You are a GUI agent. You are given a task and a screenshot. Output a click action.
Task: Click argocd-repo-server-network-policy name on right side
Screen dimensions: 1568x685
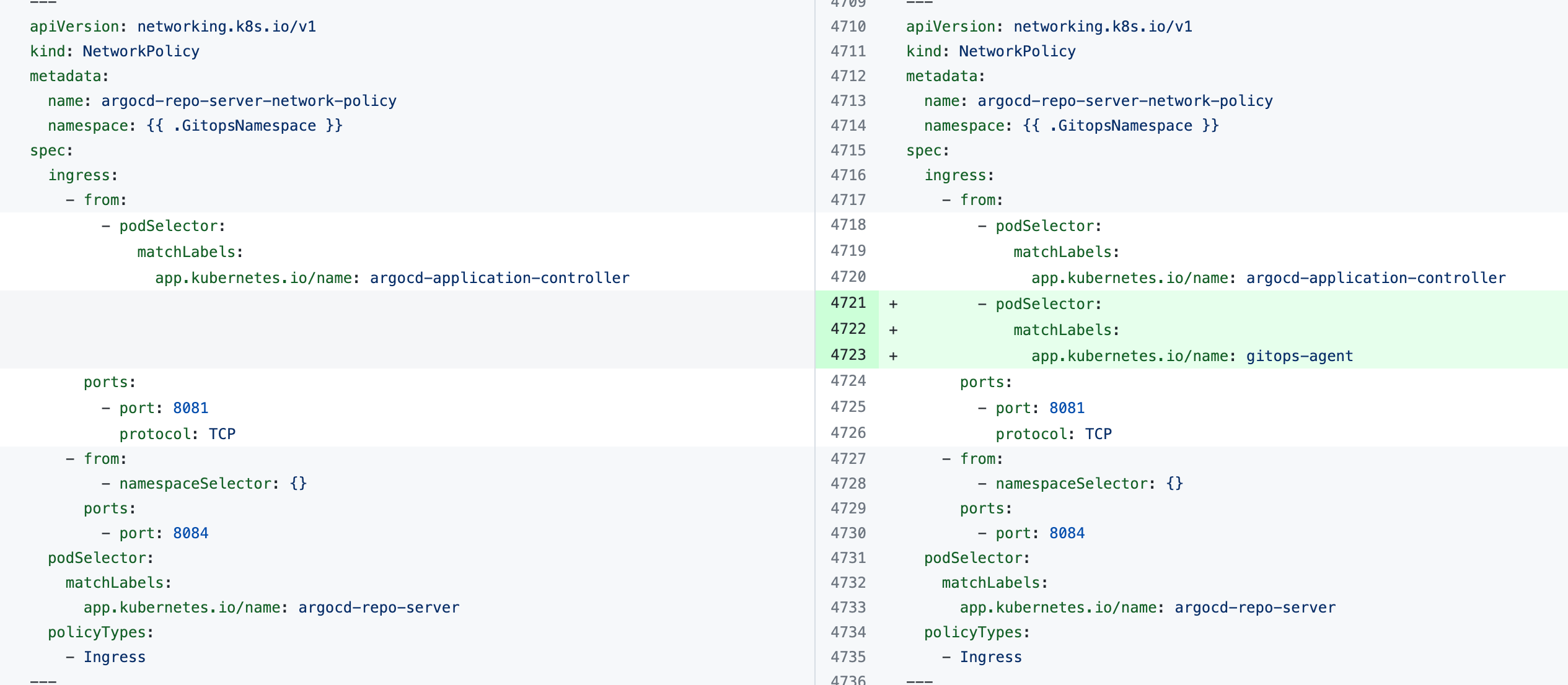click(1124, 101)
